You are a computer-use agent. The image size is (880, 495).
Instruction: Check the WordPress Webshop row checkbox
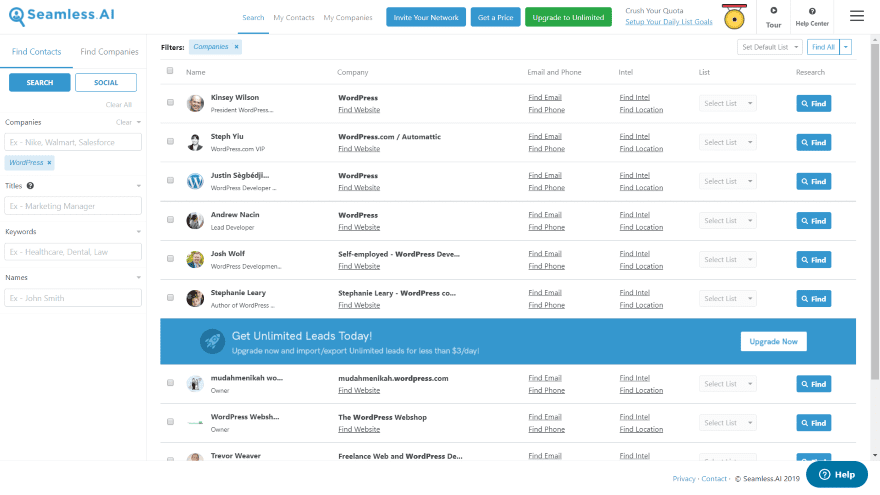pos(170,422)
